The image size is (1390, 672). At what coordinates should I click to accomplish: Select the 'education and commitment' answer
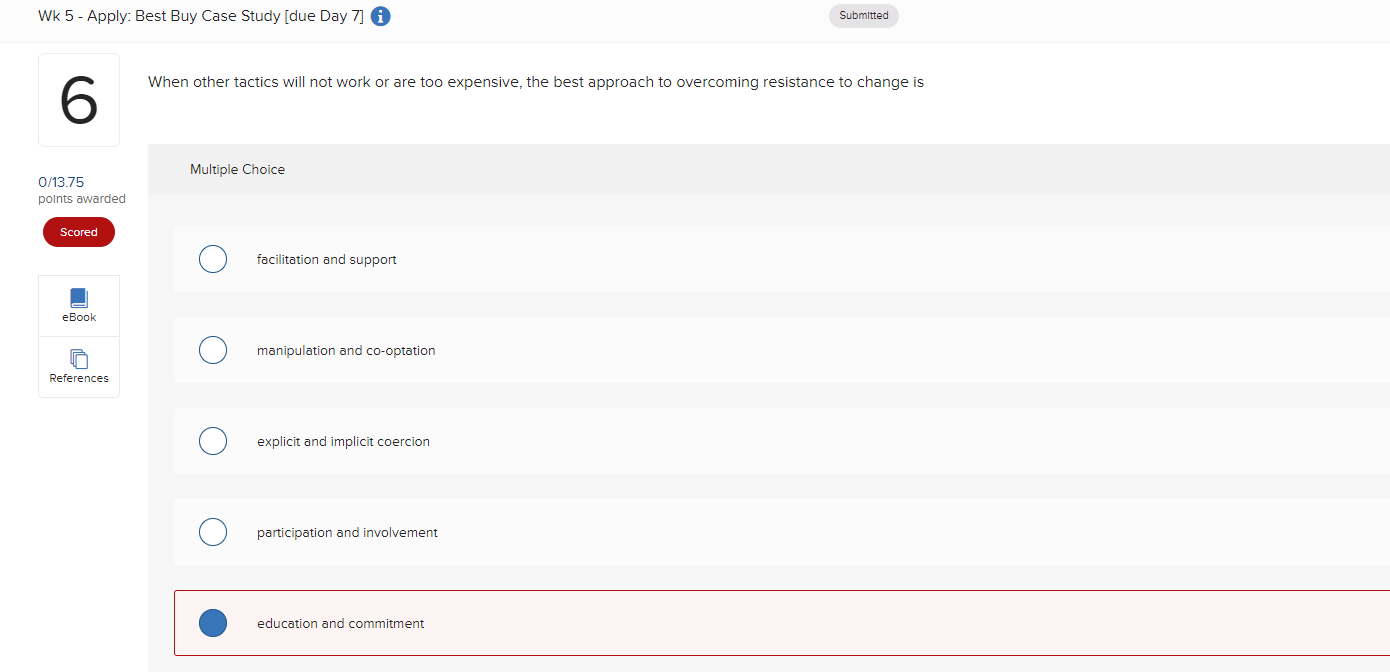point(213,622)
